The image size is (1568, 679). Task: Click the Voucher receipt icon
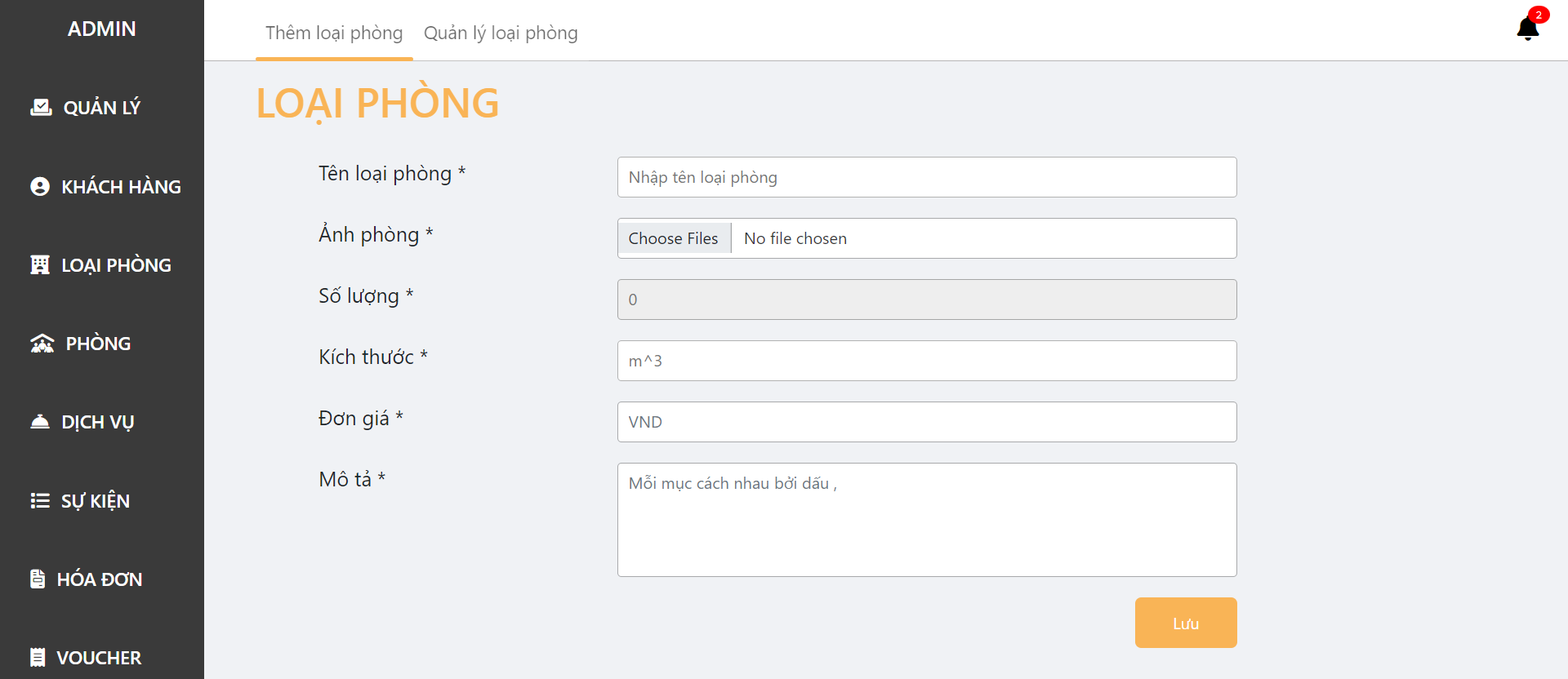[38, 657]
